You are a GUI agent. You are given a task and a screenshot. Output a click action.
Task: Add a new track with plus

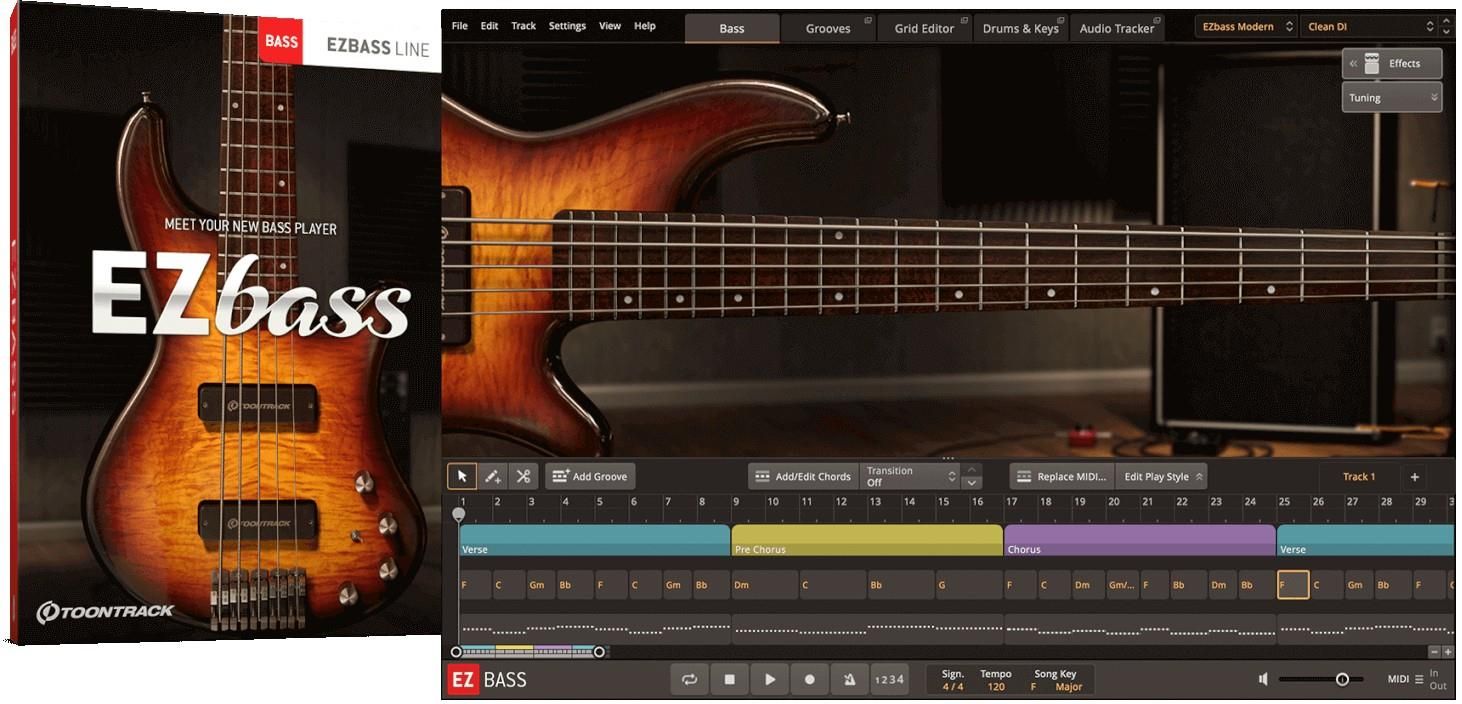pos(1415,477)
